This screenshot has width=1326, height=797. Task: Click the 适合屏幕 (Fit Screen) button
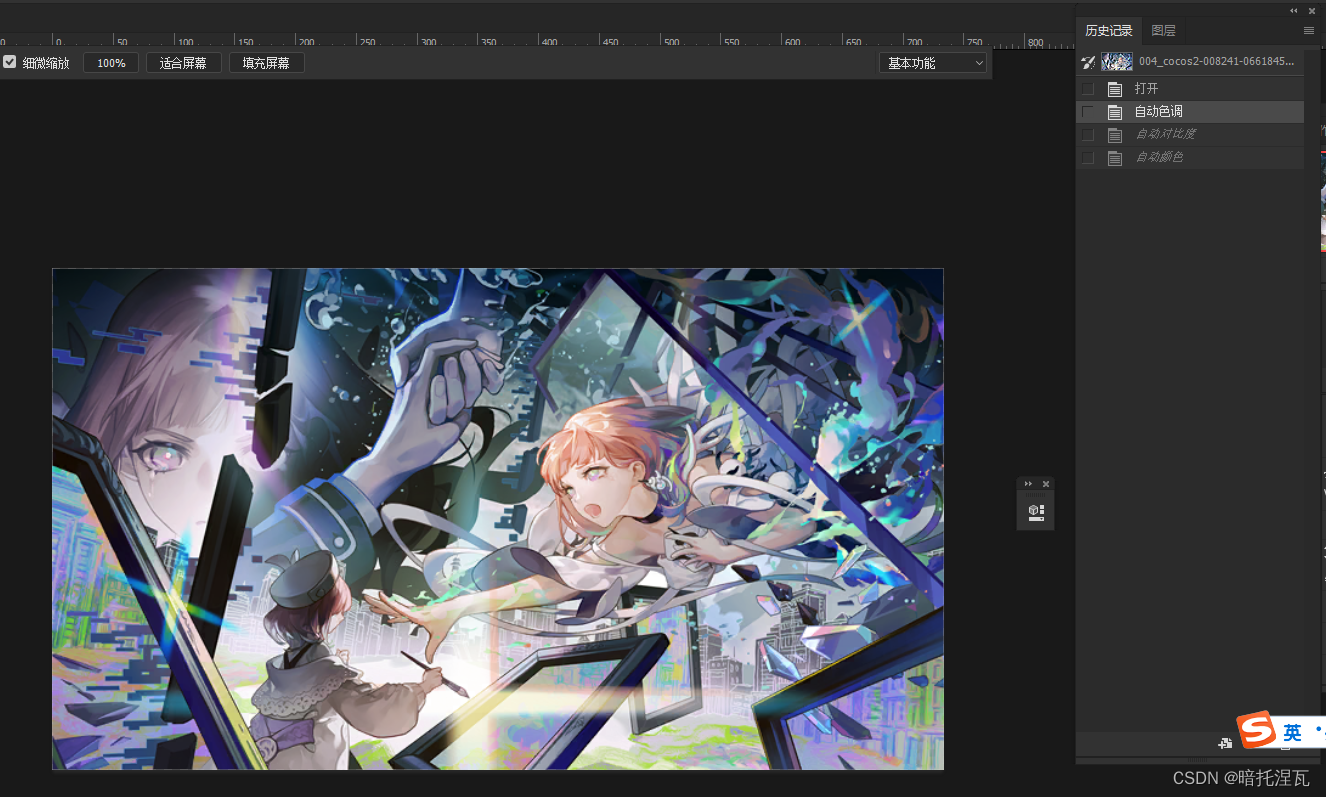(x=183, y=63)
